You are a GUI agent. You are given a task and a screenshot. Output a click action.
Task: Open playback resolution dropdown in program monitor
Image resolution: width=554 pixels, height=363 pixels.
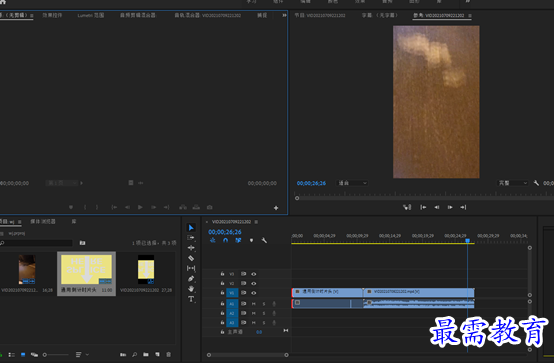point(513,183)
